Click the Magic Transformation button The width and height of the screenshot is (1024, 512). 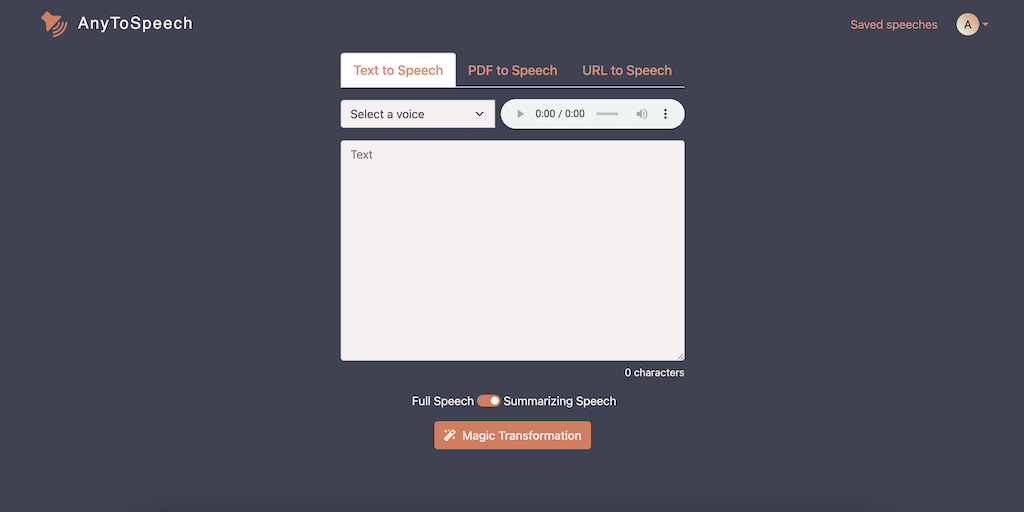tap(513, 436)
